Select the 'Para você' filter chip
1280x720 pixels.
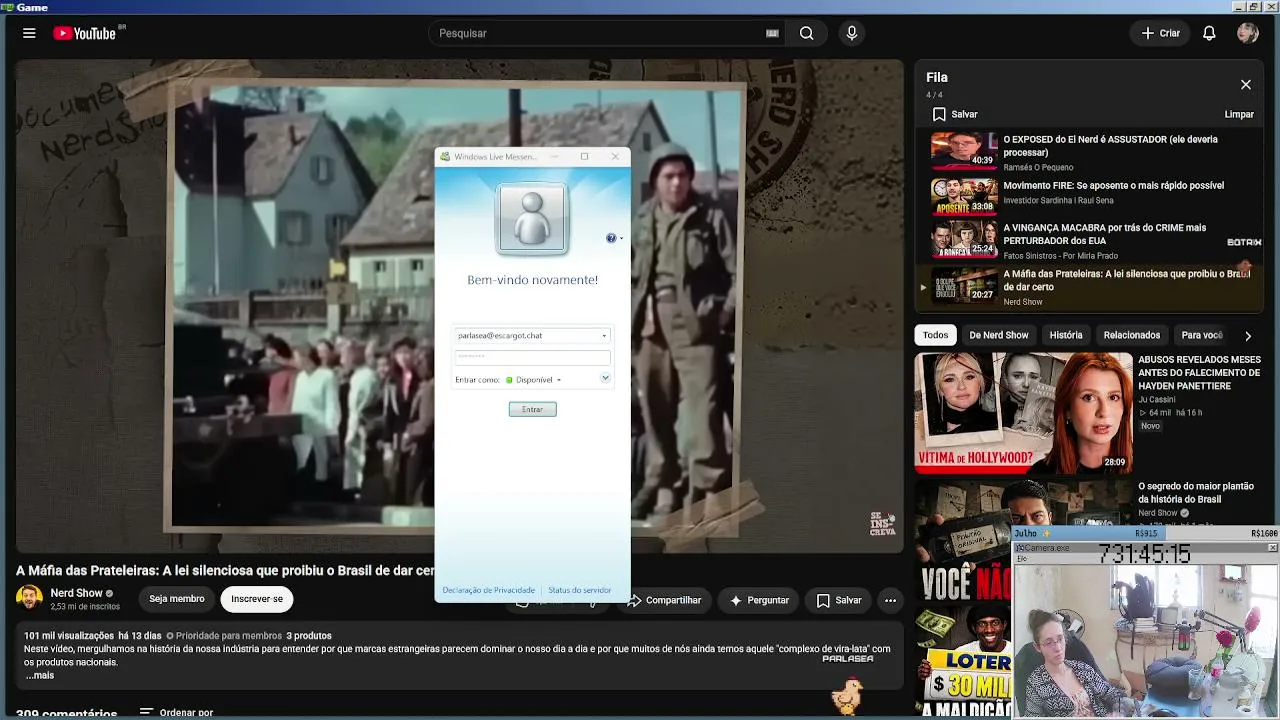pyautogui.click(x=1201, y=335)
